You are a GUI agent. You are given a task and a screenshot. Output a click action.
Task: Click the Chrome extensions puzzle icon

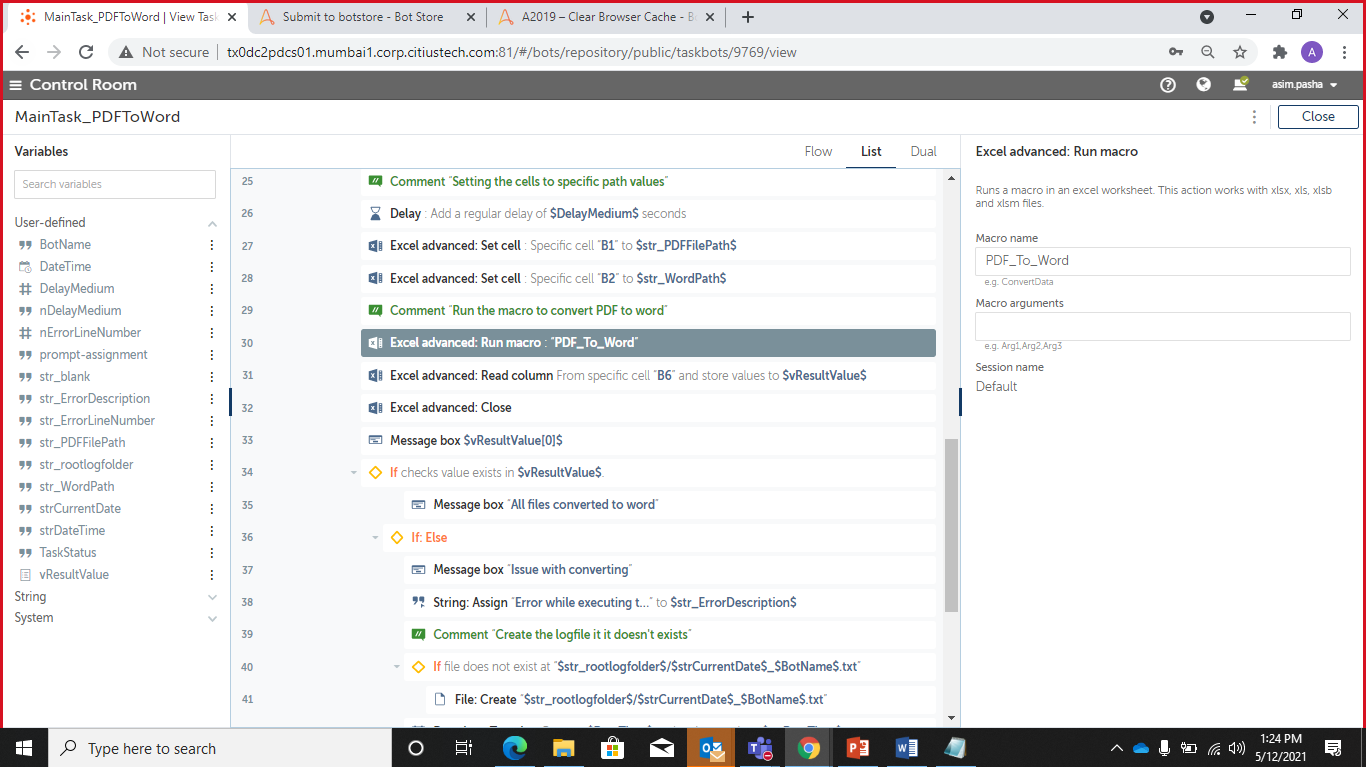pos(1279,52)
